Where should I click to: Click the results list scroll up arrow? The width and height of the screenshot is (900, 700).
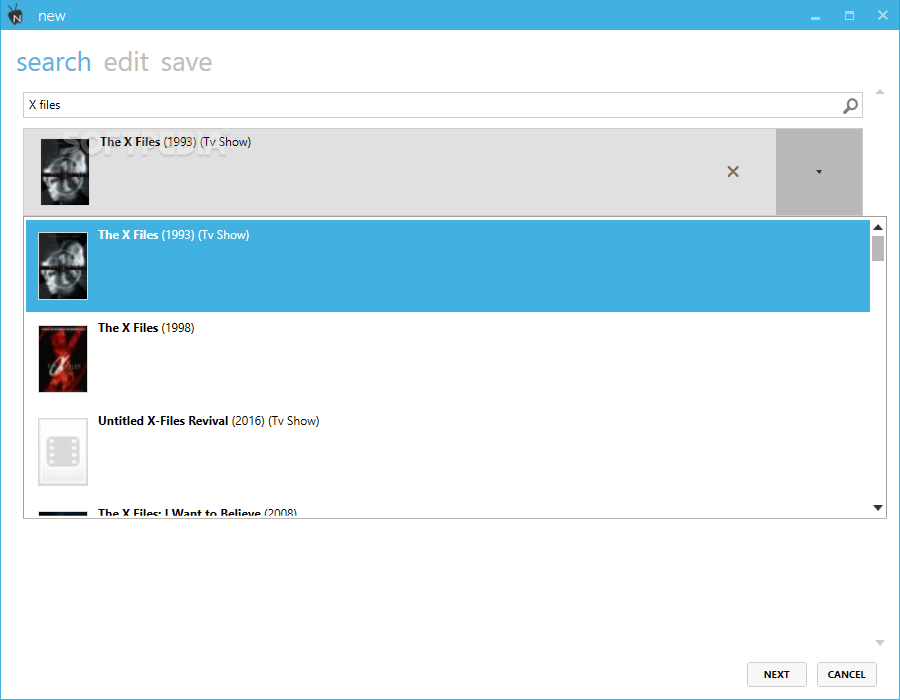tap(878, 227)
